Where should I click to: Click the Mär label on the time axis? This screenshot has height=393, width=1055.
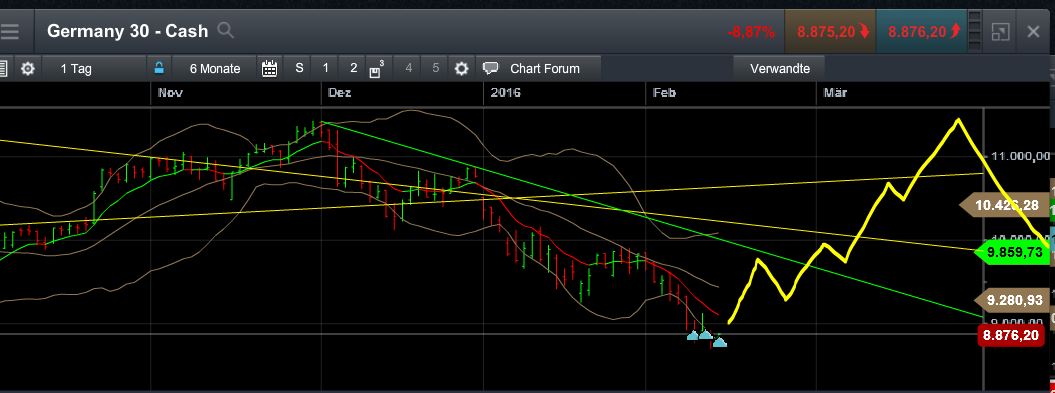[835, 93]
